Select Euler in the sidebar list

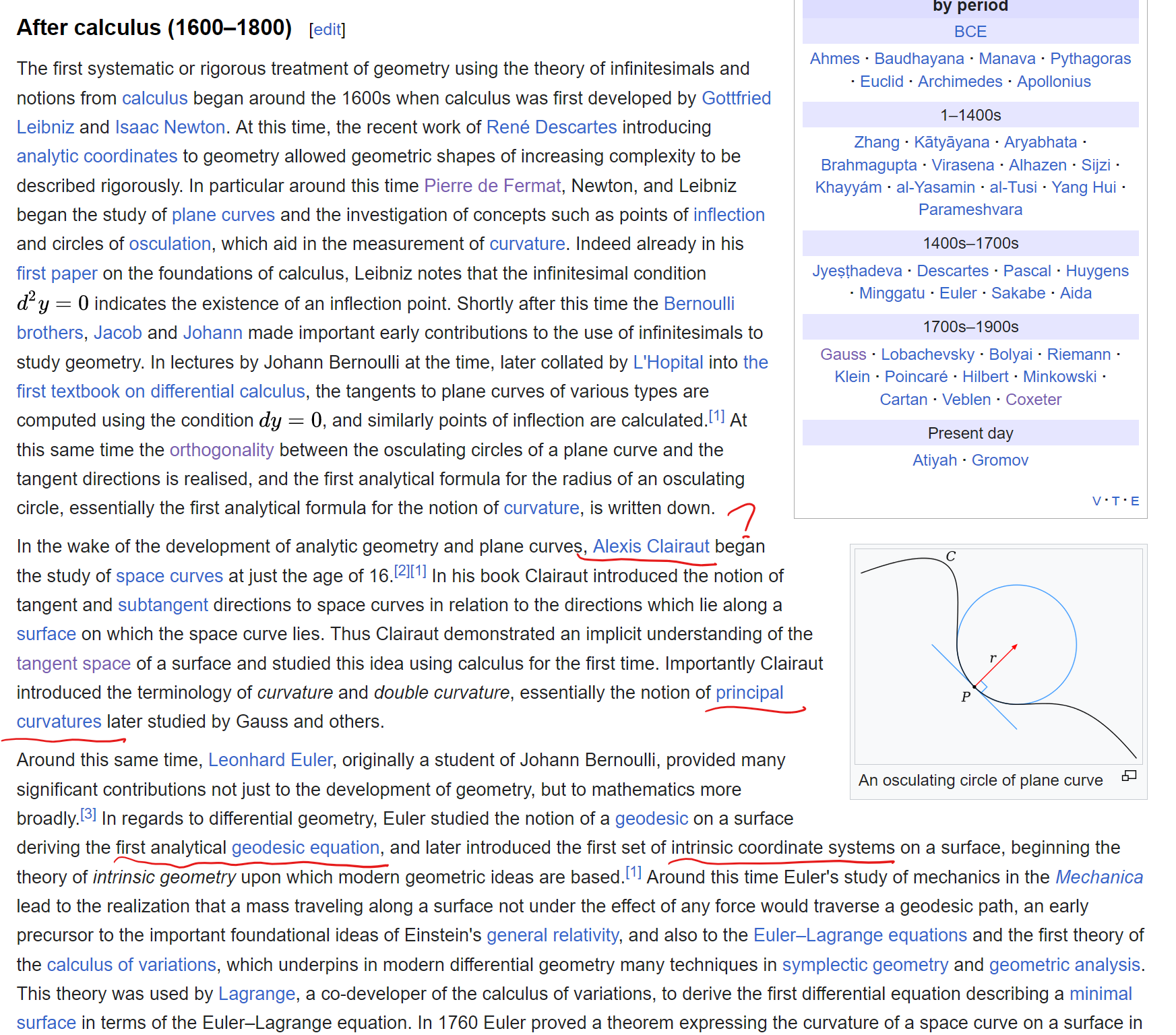tap(958, 293)
